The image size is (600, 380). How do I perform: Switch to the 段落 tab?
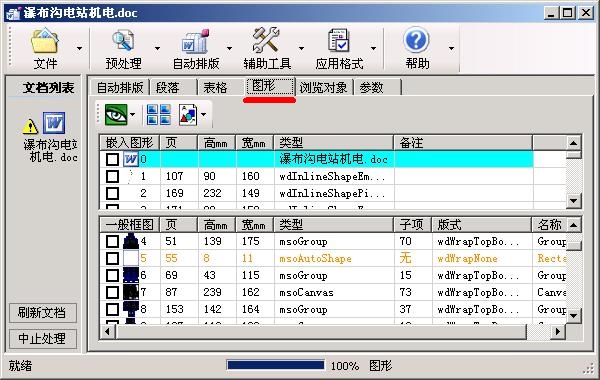pyautogui.click(x=173, y=88)
